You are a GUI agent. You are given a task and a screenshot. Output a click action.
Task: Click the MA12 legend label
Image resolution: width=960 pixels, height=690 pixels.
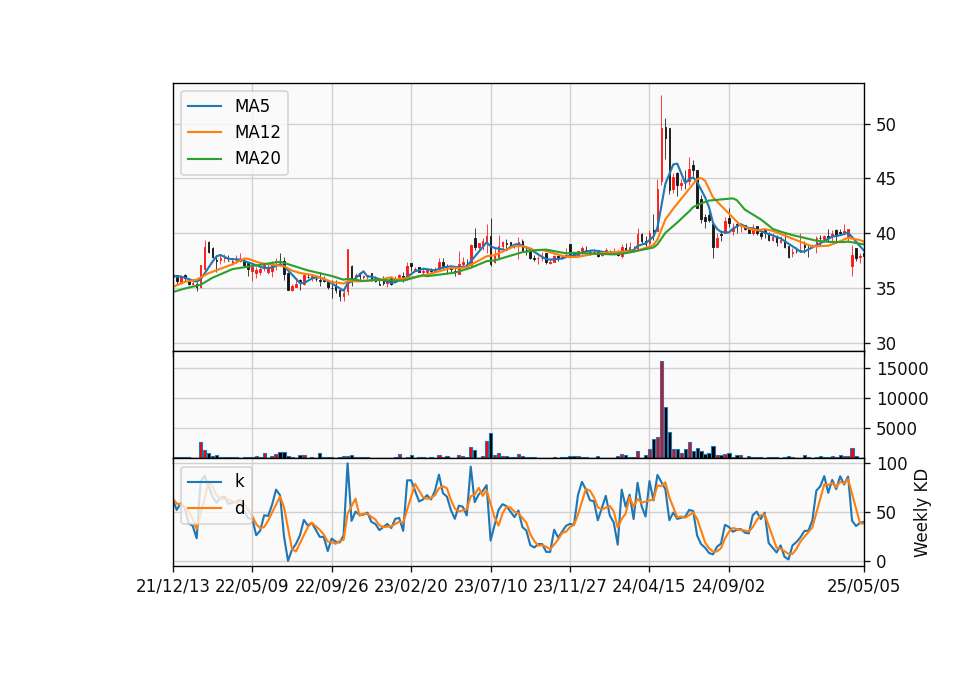point(257,132)
